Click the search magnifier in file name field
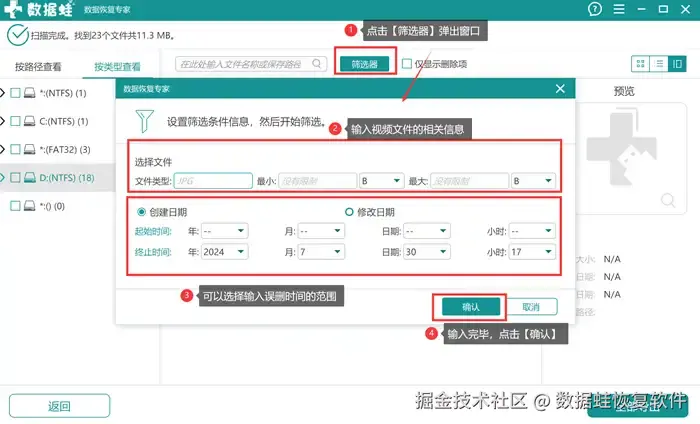Viewport: 700px width, 424px height. pyautogui.click(x=317, y=64)
